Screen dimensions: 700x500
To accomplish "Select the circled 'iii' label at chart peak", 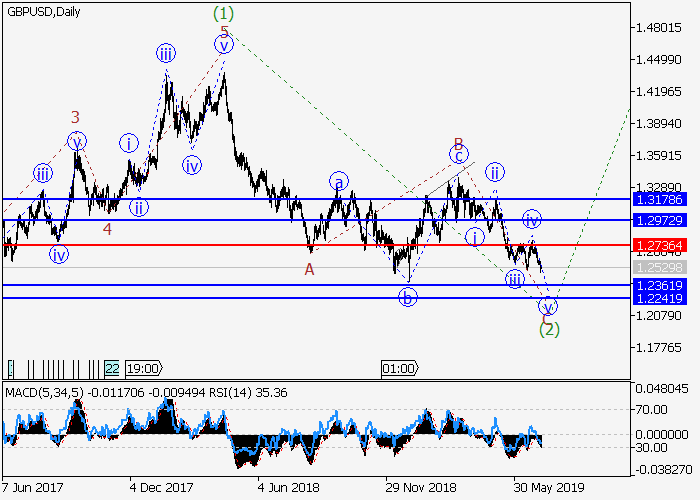I will tap(166, 53).
